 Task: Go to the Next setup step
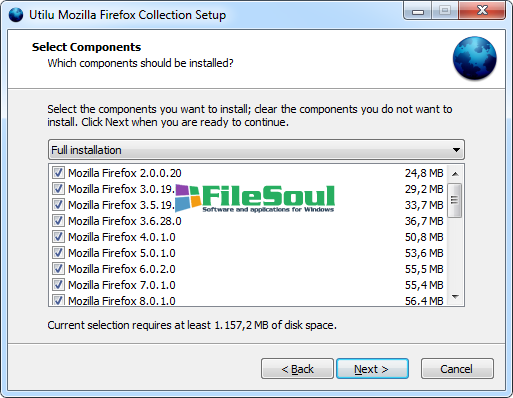coord(372,369)
